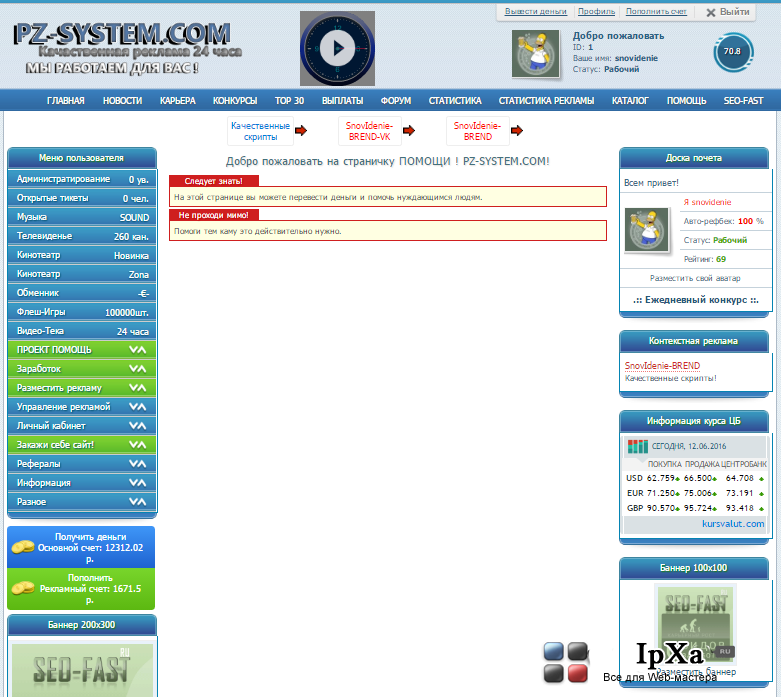Open ПОМОЩЬ in the nav bar
781x697 pixels.
coord(686,101)
